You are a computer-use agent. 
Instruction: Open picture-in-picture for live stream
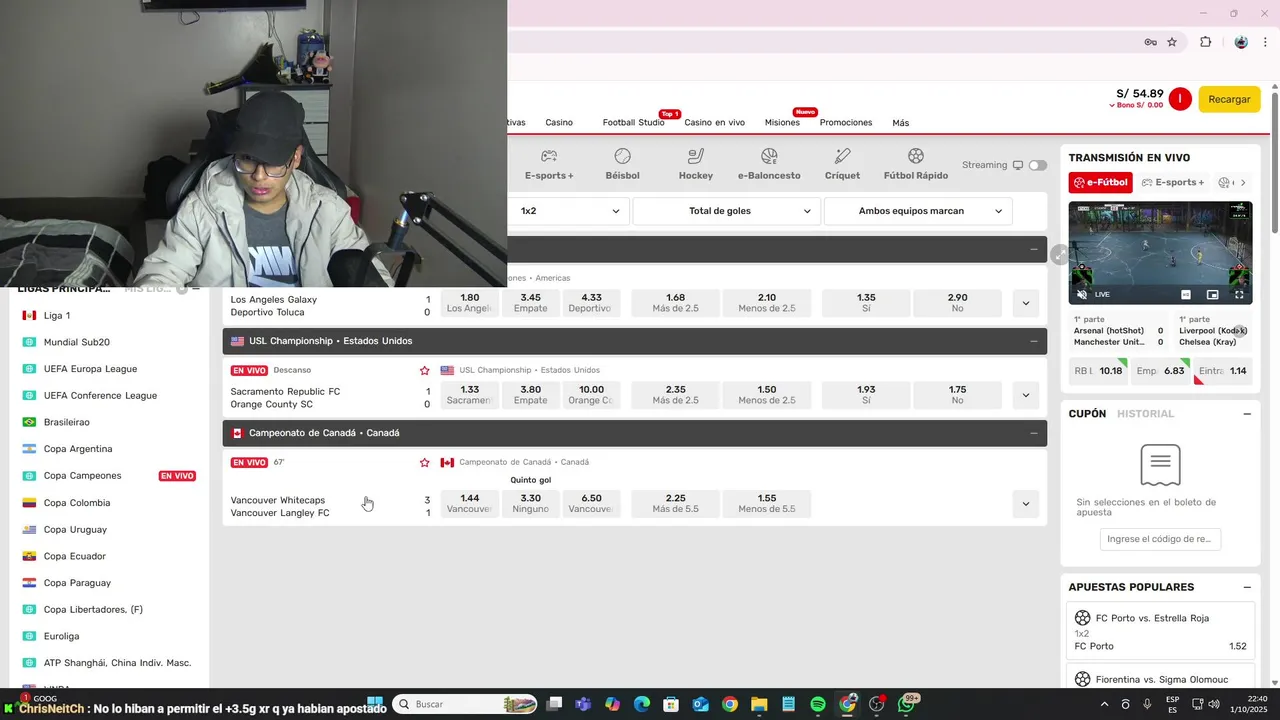[x=1212, y=295]
